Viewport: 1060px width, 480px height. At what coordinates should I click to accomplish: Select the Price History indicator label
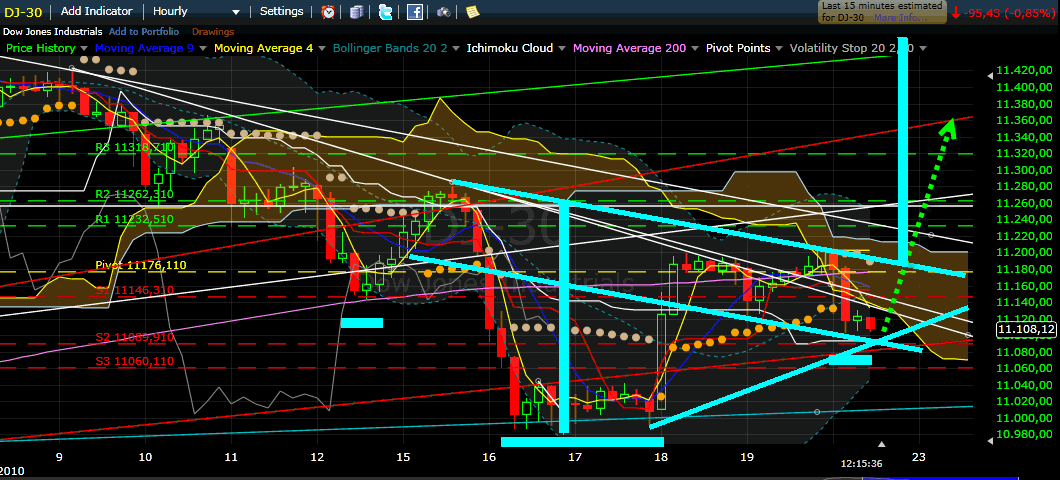click(x=41, y=49)
